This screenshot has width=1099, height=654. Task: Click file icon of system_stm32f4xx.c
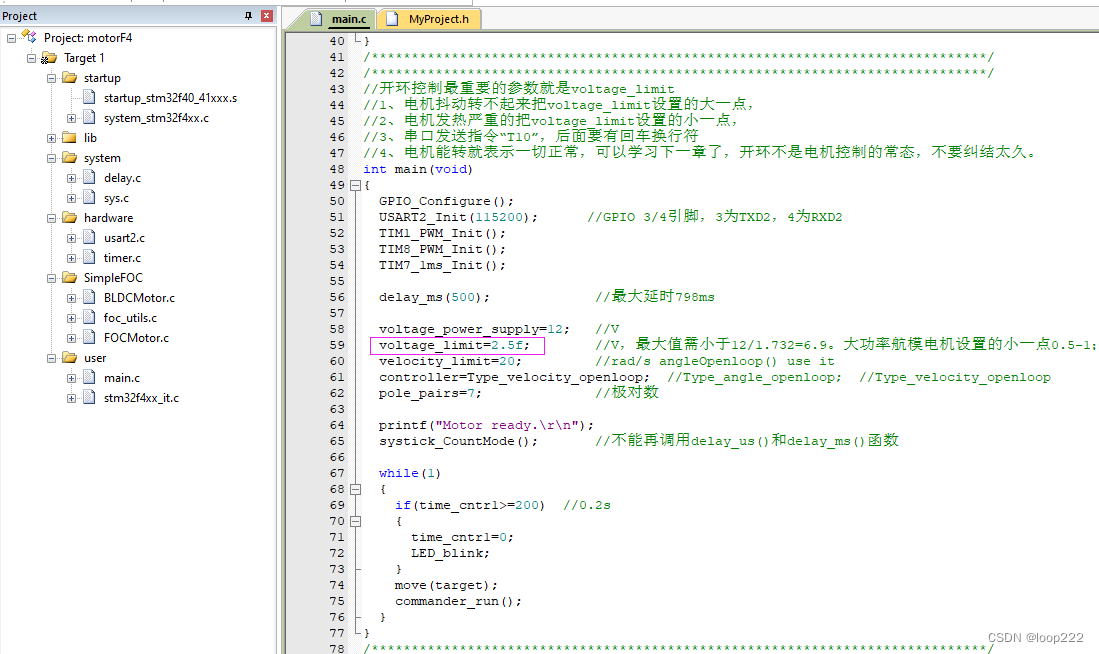point(89,118)
